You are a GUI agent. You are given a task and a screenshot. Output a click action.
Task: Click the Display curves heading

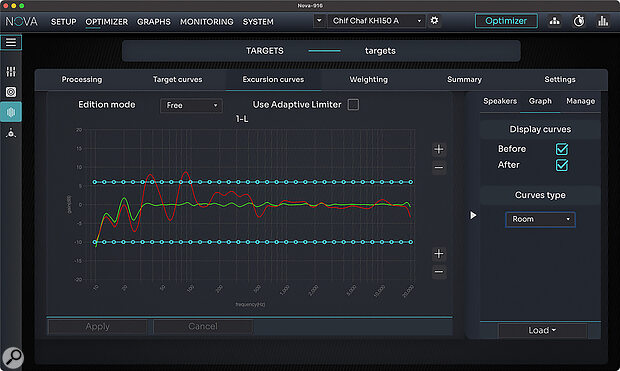point(540,129)
